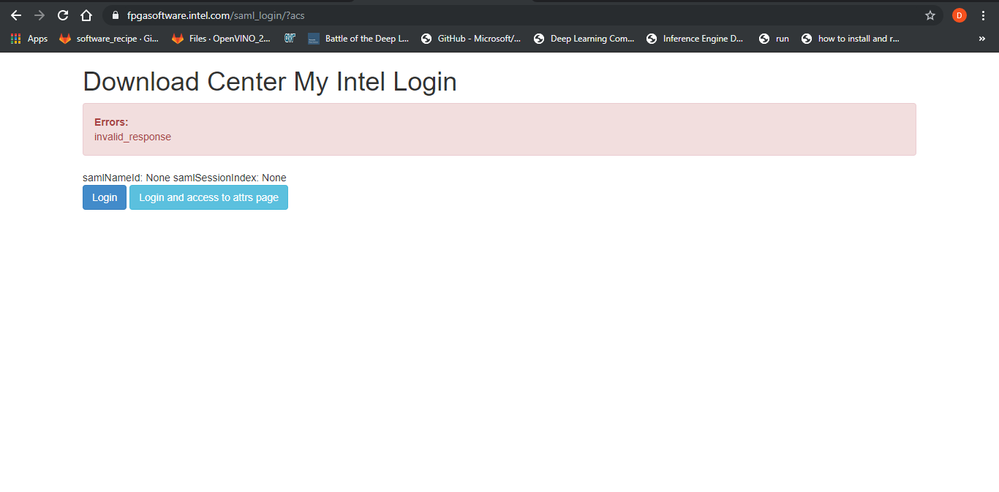The image size is (999, 492).
Task: Click the invalid_response error text
Action: coord(133,136)
